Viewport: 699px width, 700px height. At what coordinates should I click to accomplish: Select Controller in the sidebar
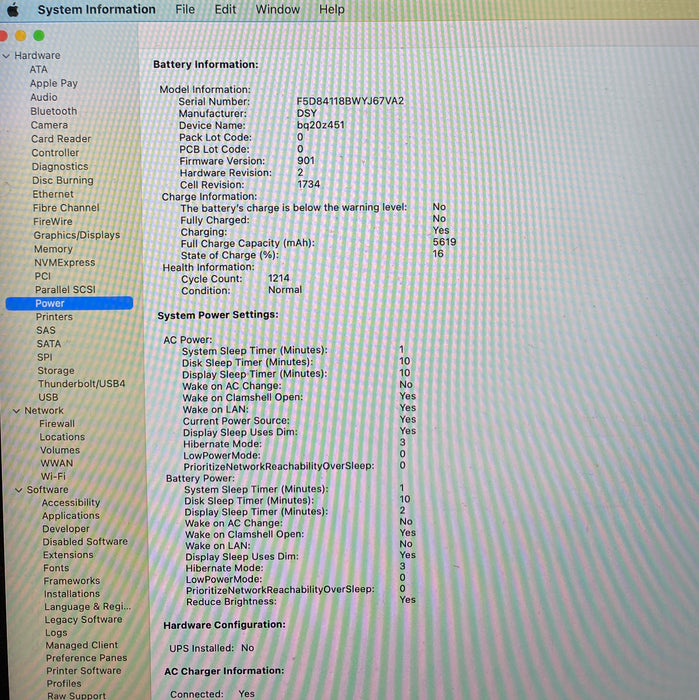pyautogui.click(x=55, y=153)
